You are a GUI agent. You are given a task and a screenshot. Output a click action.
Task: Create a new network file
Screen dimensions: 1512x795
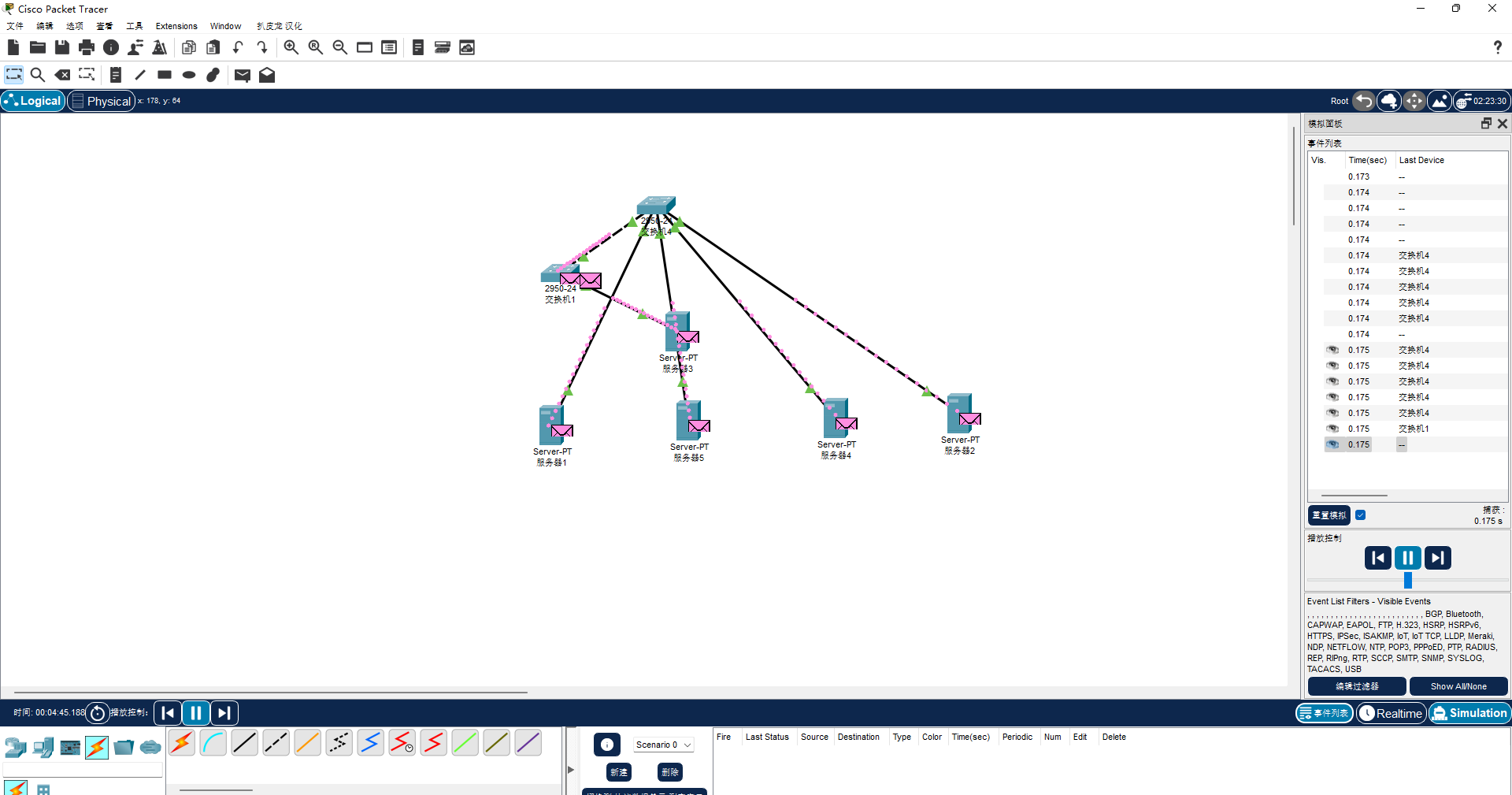click(x=13, y=47)
